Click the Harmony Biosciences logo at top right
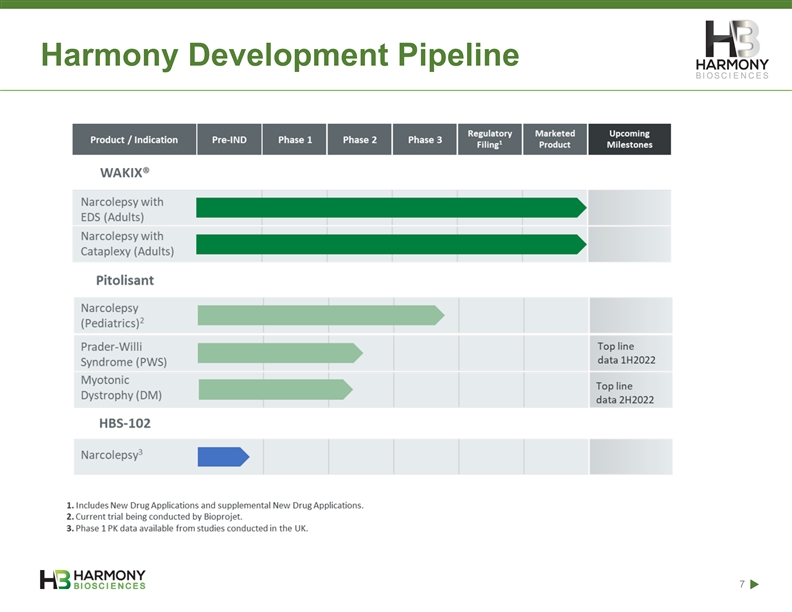Screen dimensions: 792x612 tap(732, 49)
